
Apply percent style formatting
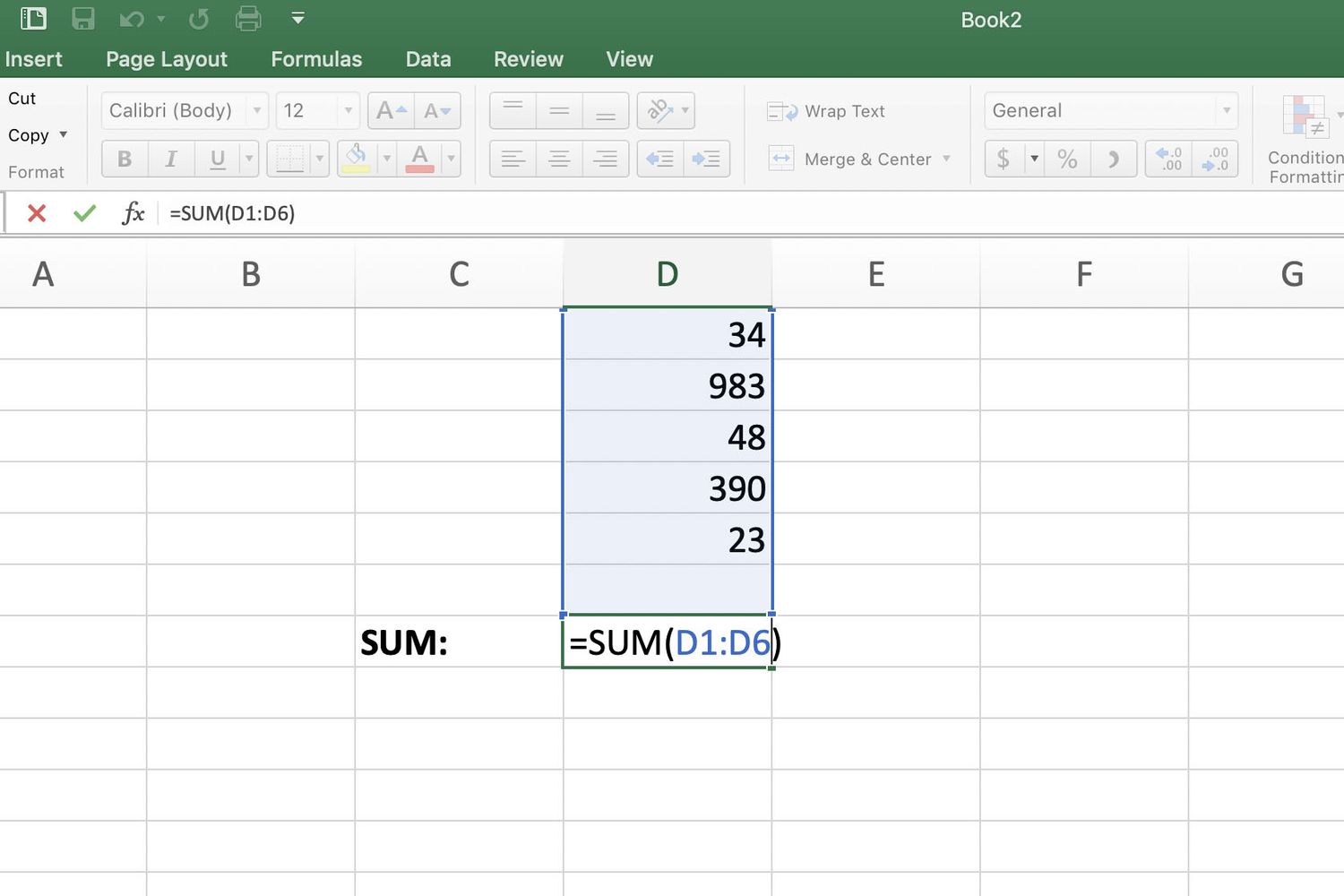pyautogui.click(x=1067, y=159)
